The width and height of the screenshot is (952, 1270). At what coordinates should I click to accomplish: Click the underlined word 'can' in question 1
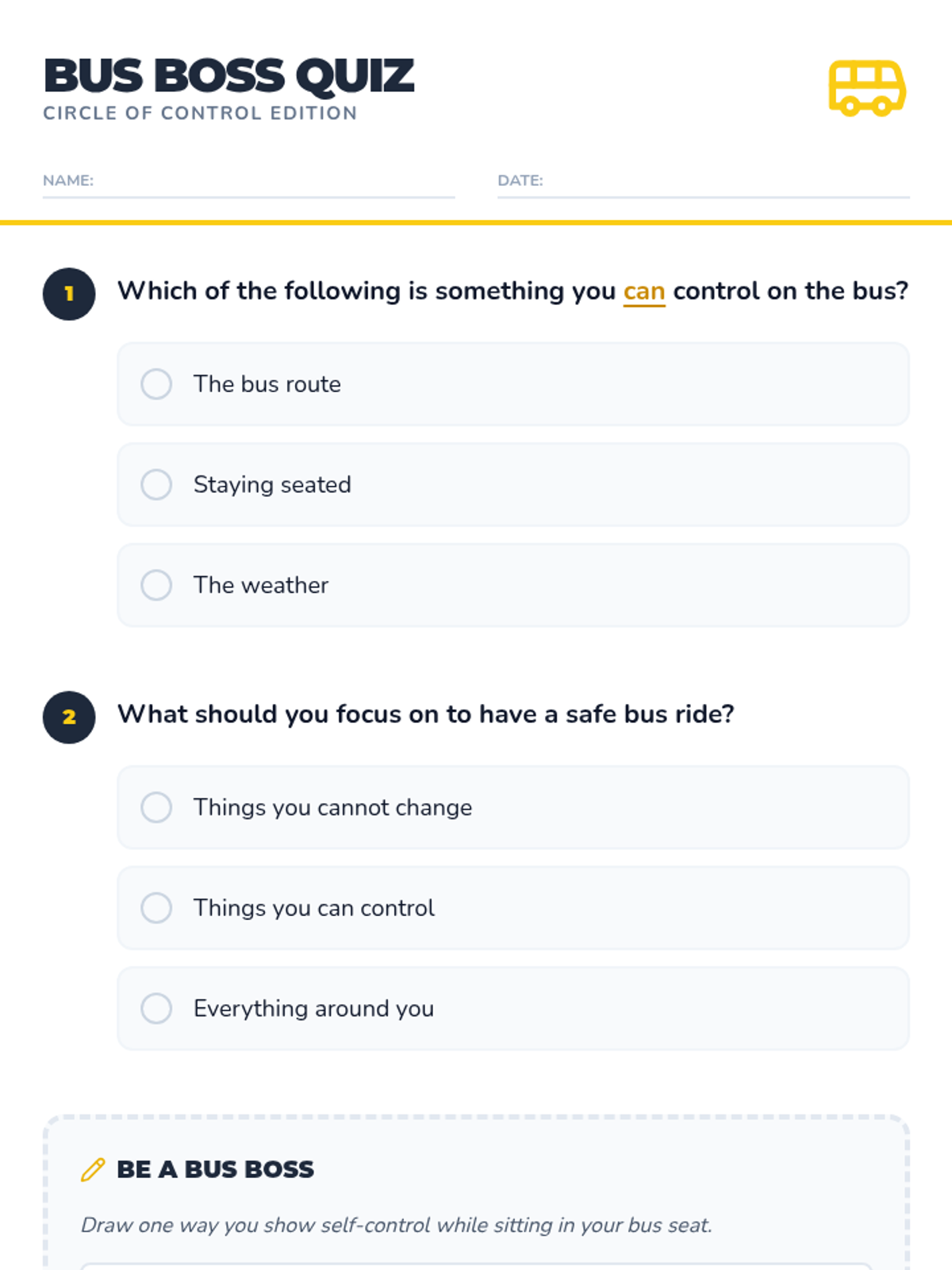point(643,291)
